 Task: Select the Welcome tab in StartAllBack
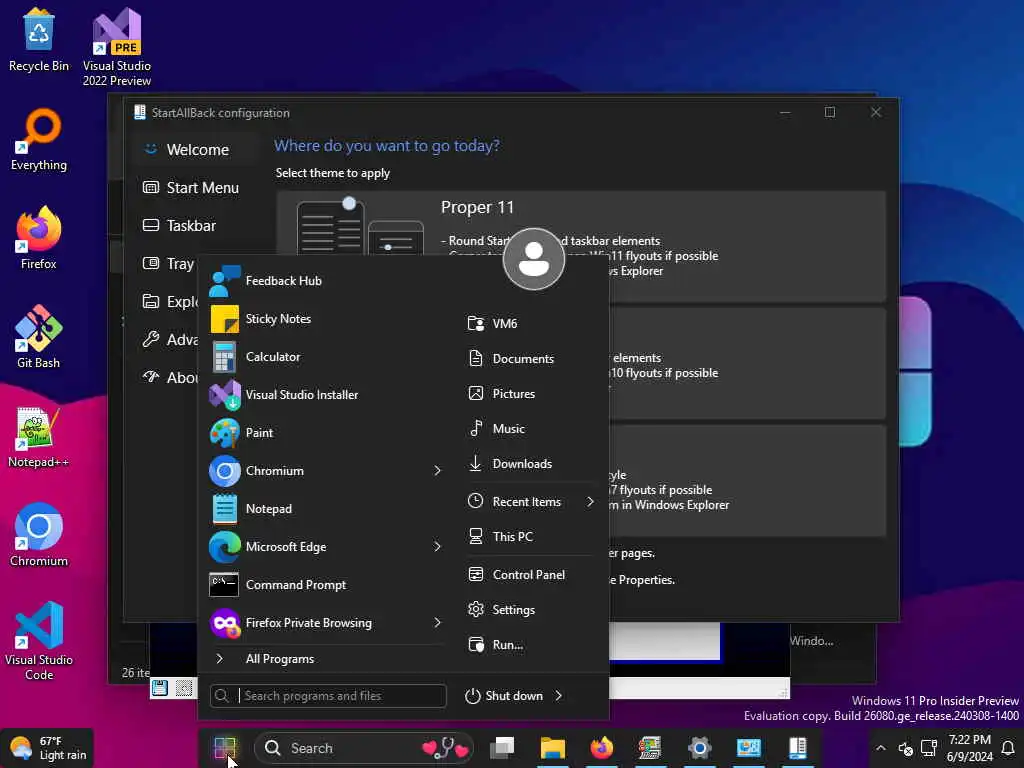point(197,150)
